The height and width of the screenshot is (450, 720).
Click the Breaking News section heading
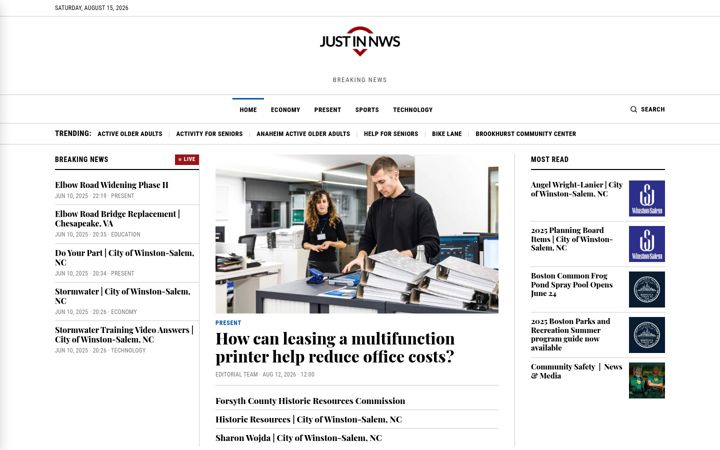tap(81, 159)
